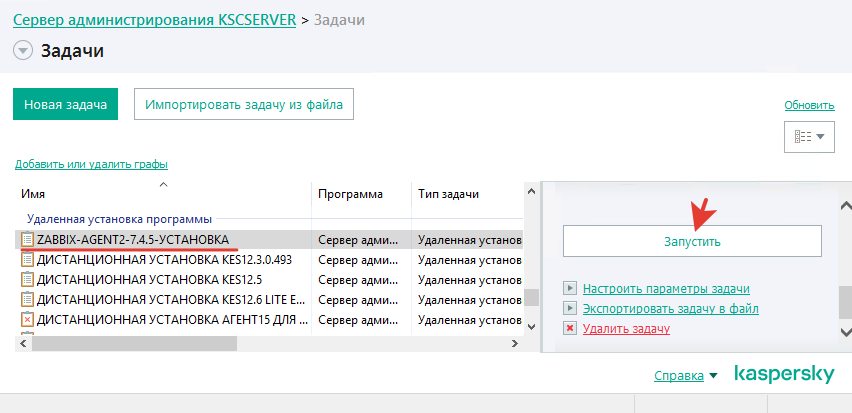This screenshot has height=413, width=852.
Task: Click the ZABBIX-AGENT2-7.4.5 task icon
Action: click(x=27, y=240)
